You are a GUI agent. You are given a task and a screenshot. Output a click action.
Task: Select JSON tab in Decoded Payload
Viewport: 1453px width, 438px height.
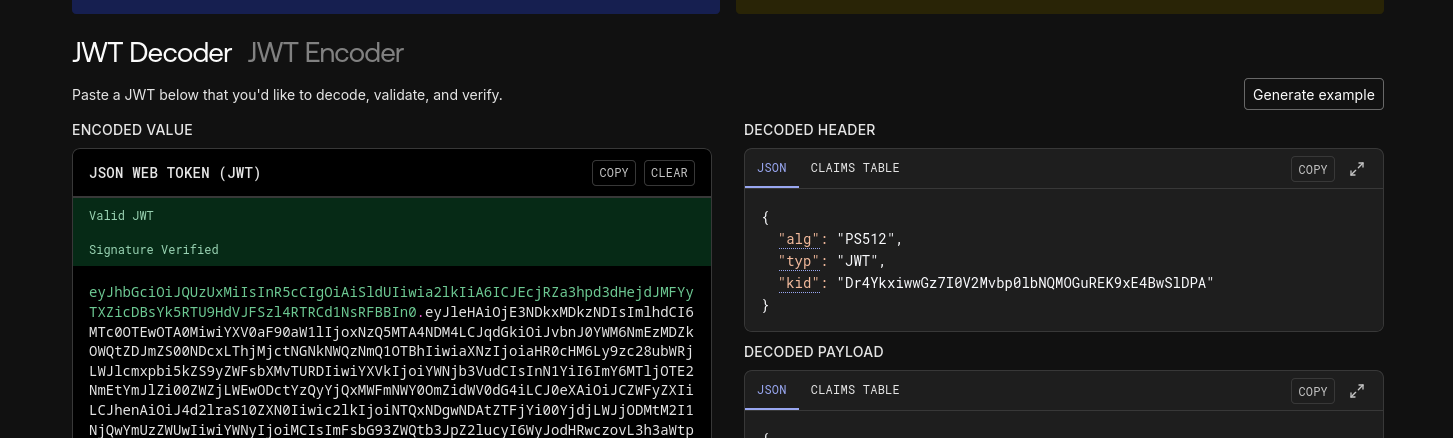pos(772,390)
